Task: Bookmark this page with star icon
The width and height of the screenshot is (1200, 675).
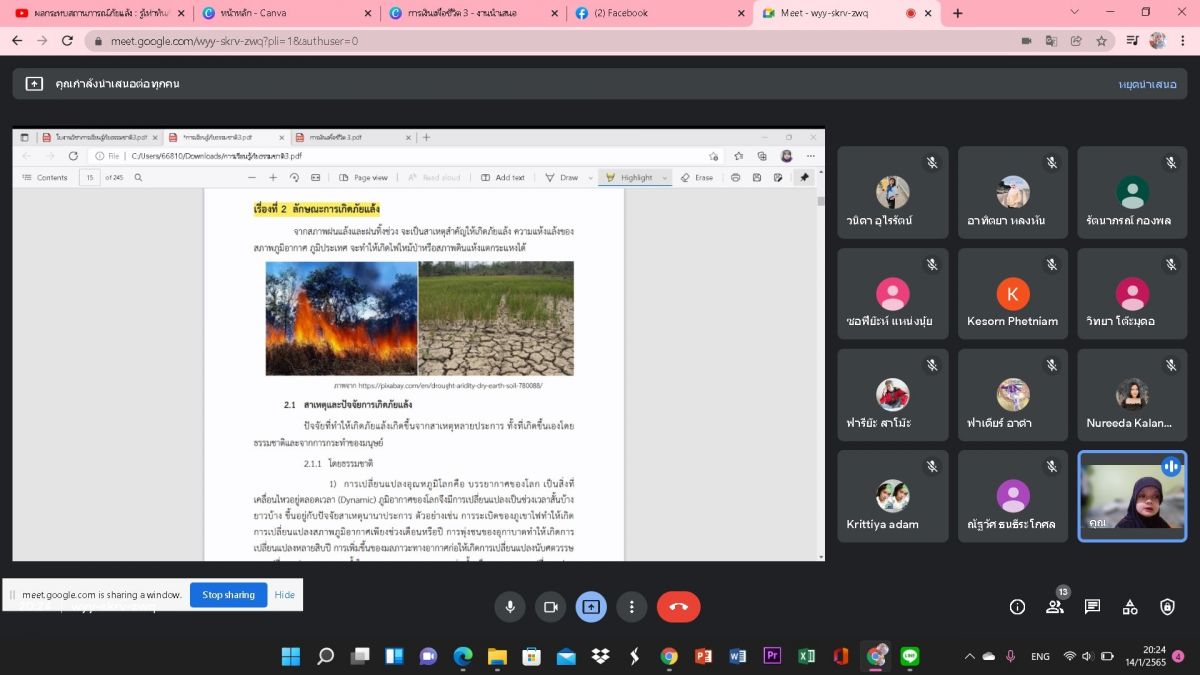Action: [x=1101, y=41]
